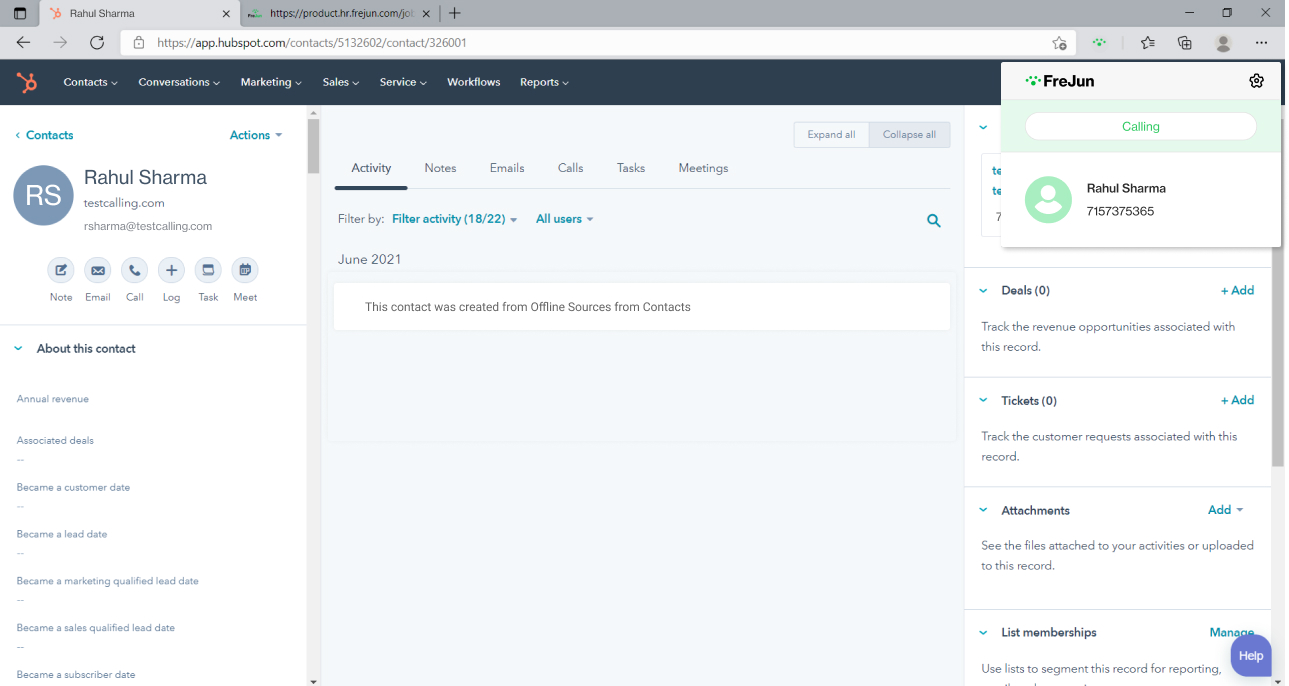
Task: Open the Actions dropdown
Action: pyautogui.click(x=256, y=135)
